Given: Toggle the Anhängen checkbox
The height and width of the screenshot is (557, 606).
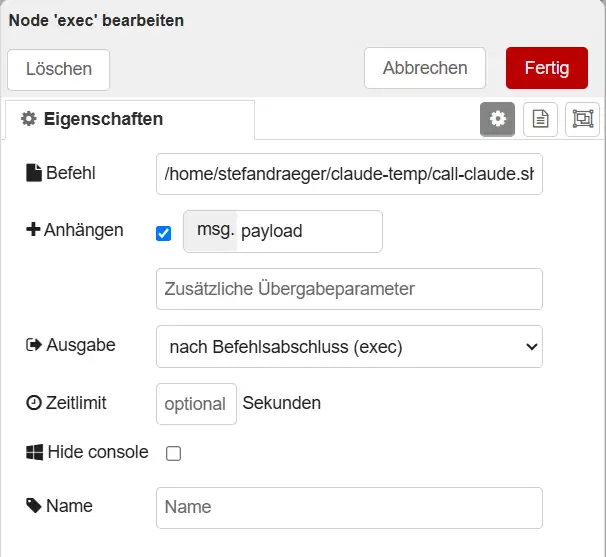Looking at the screenshot, I should click(163, 233).
